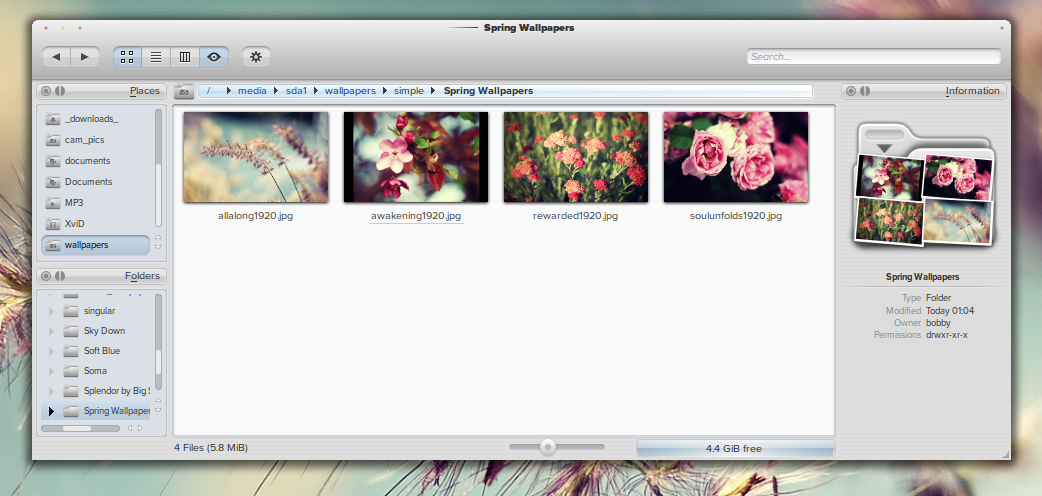Click 'Spring Wallpapers' breadcrumb segment
1042x496 pixels.
pyautogui.click(x=488, y=91)
